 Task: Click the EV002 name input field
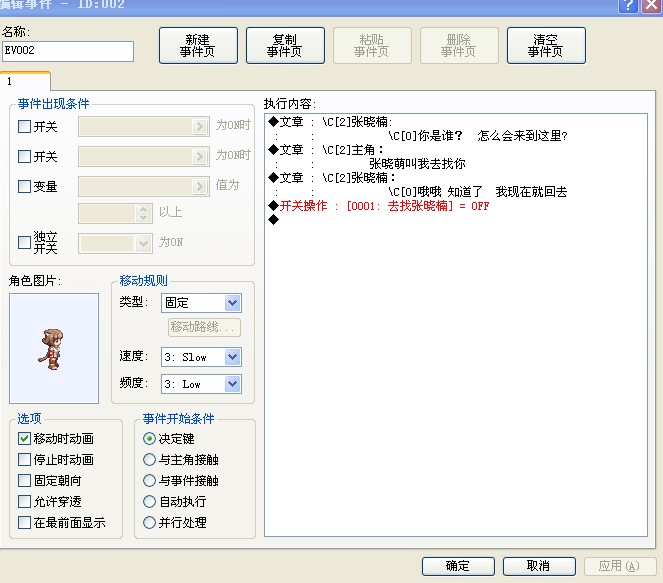coord(68,51)
